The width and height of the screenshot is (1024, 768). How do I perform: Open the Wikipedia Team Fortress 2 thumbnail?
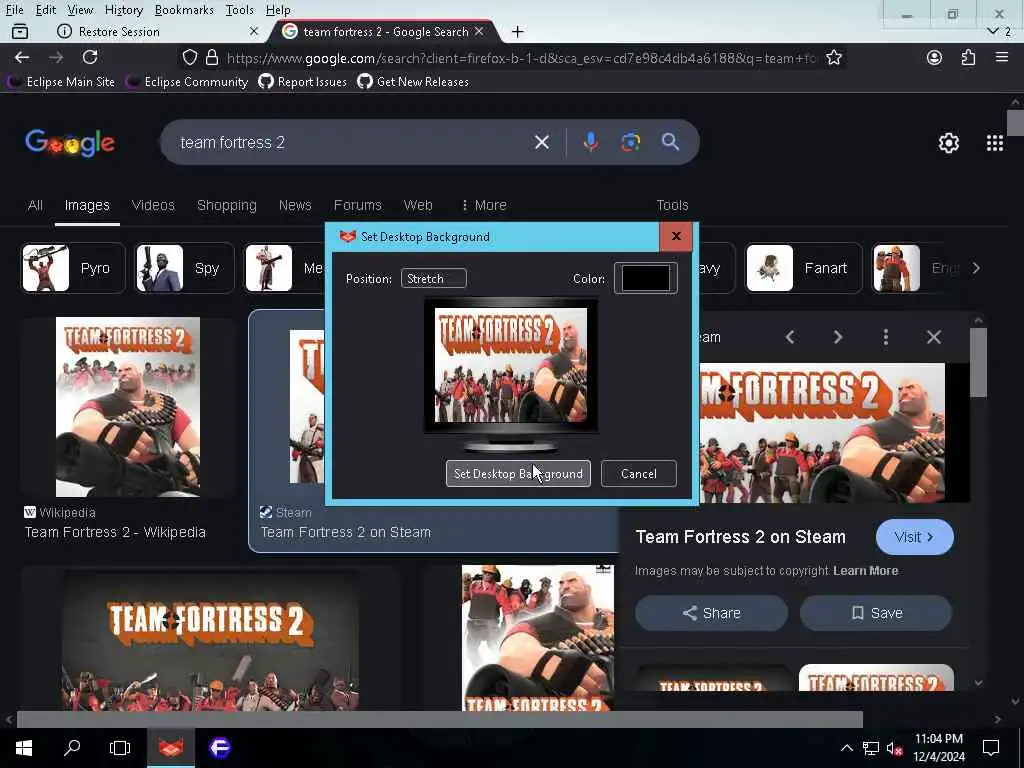click(x=127, y=407)
